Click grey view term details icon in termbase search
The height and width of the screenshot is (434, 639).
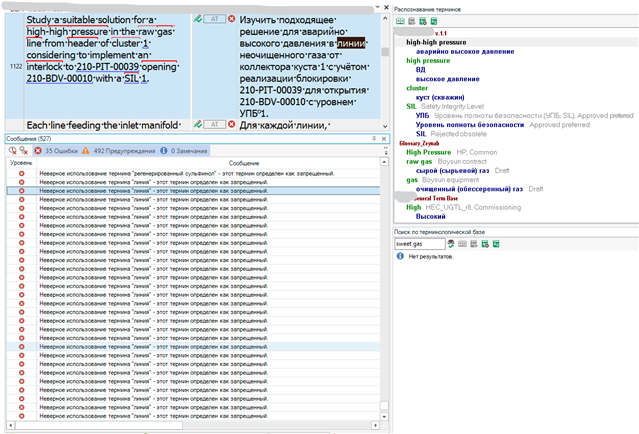tap(462, 244)
